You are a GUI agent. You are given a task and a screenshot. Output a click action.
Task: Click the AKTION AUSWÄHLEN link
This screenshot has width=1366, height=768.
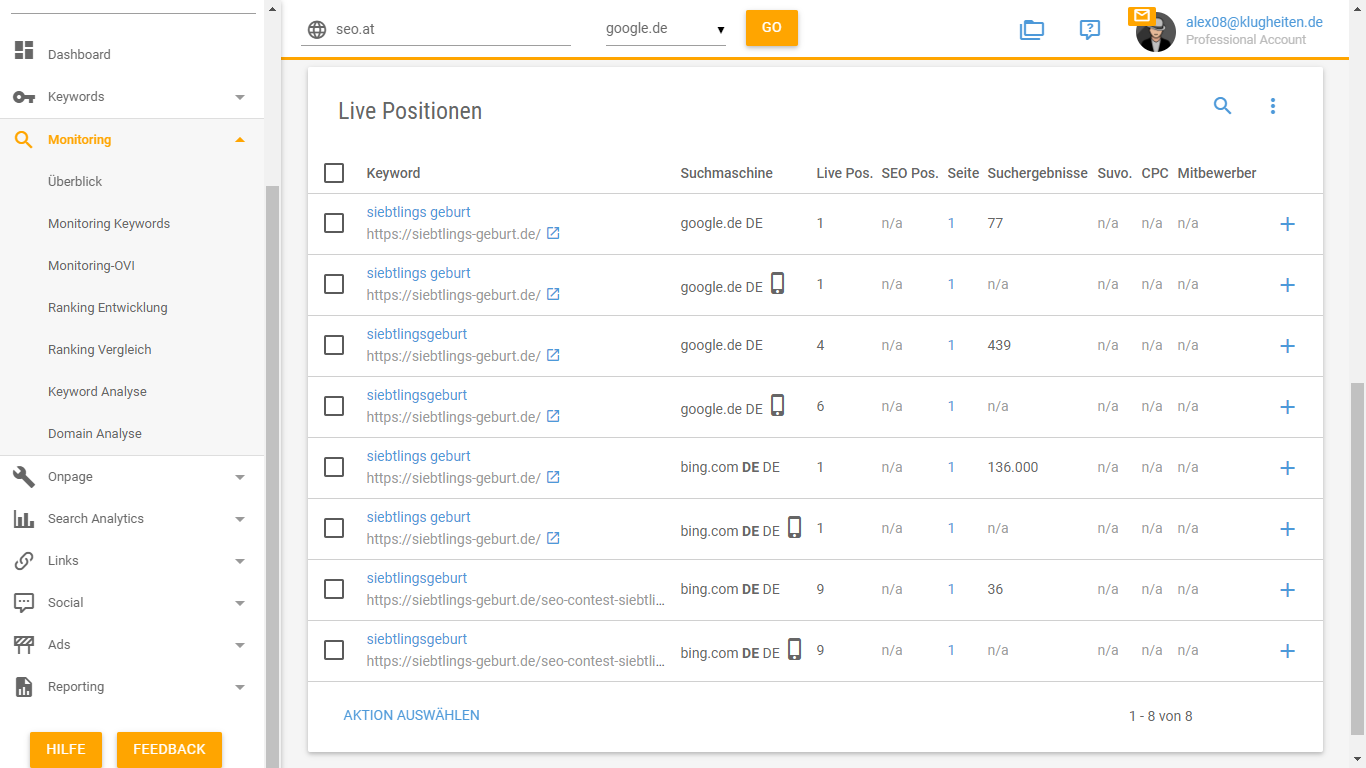pos(411,715)
